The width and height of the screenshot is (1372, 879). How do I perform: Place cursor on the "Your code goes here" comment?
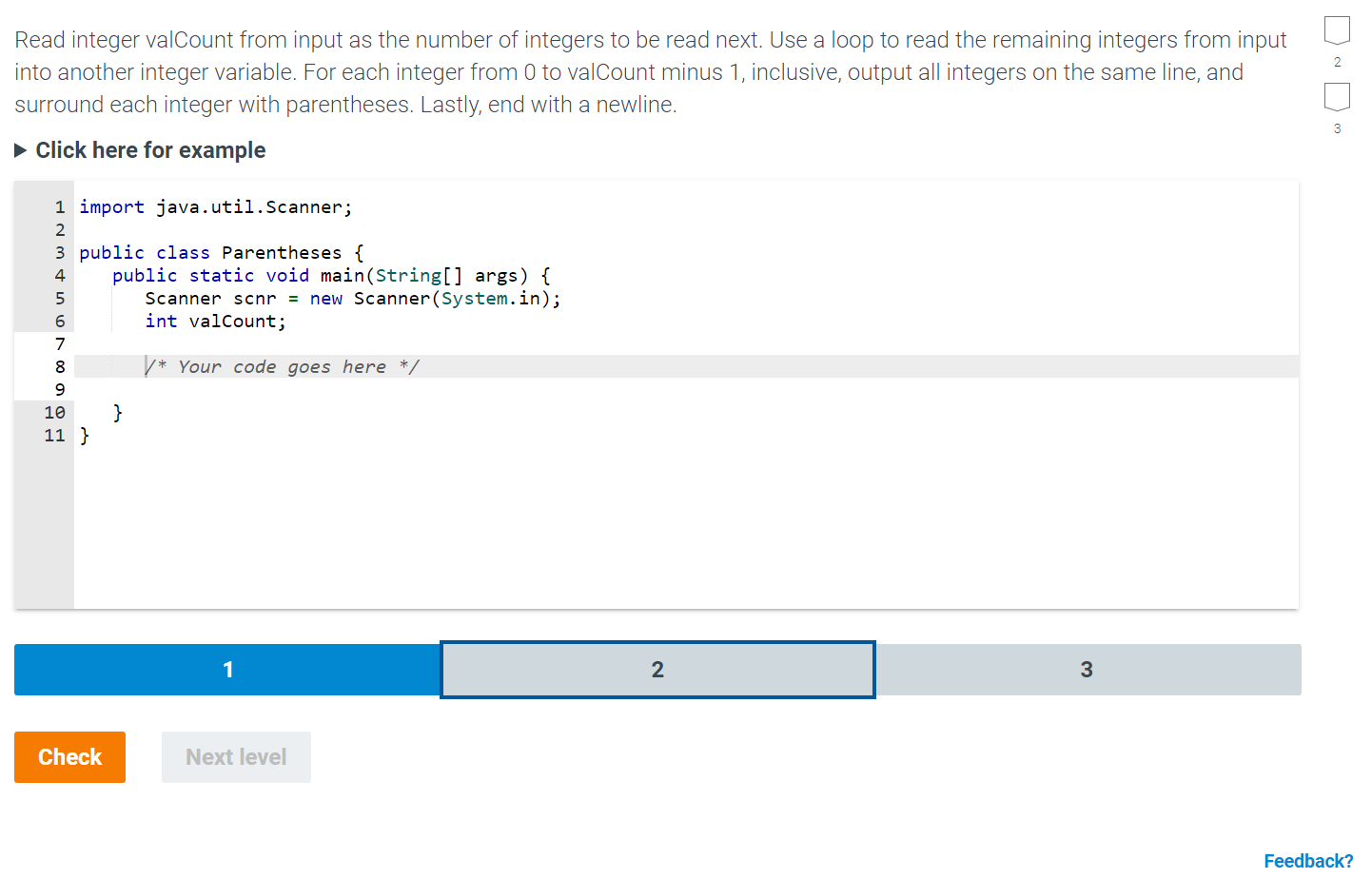(x=283, y=366)
